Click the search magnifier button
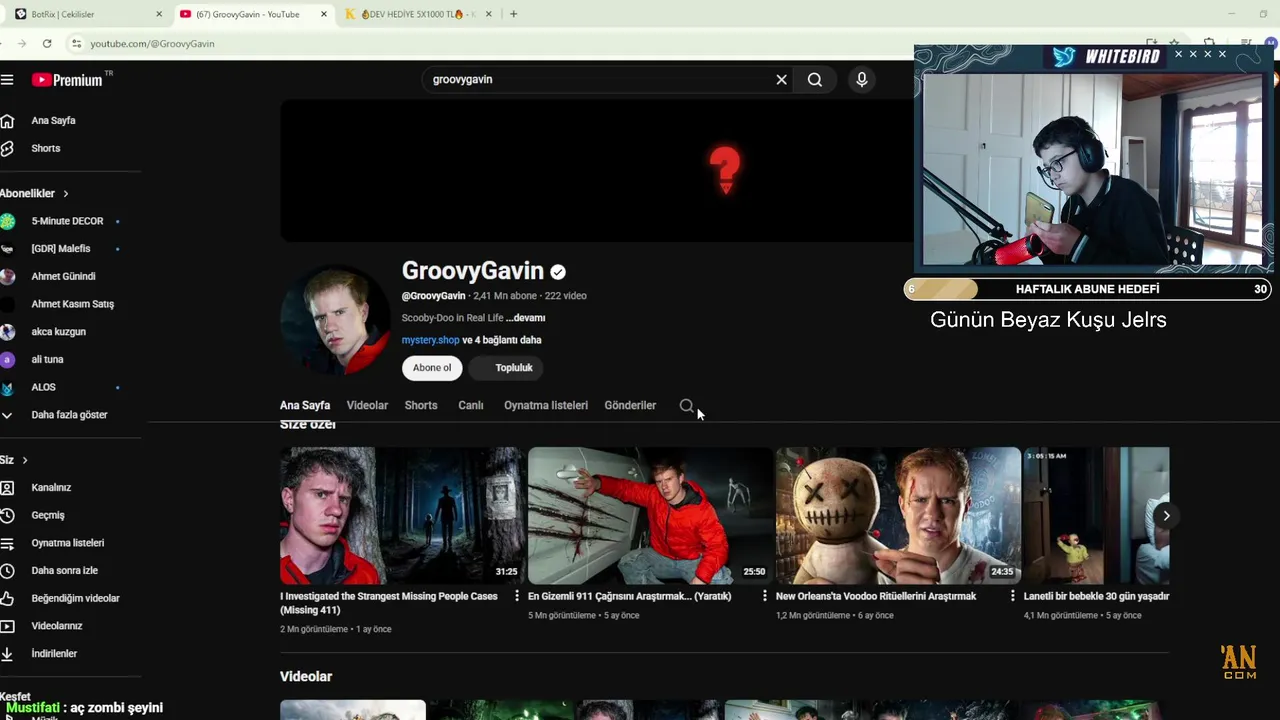This screenshot has width=1280, height=720. click(815, 80)
